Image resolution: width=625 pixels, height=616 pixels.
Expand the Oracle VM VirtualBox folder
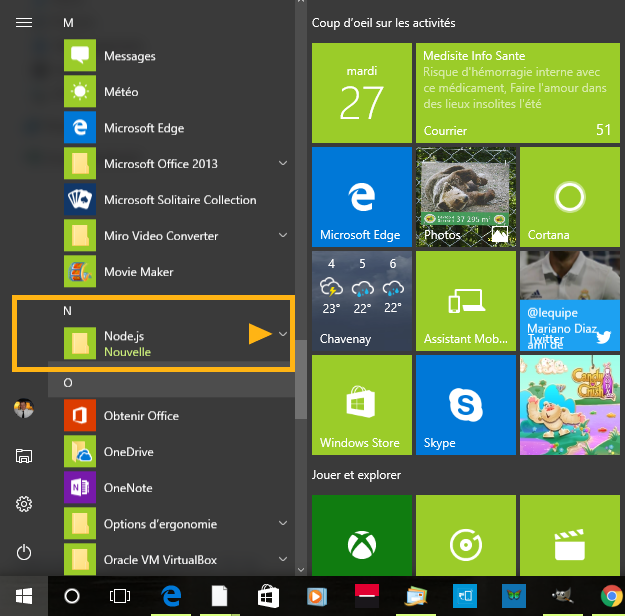tap(283, 559)
